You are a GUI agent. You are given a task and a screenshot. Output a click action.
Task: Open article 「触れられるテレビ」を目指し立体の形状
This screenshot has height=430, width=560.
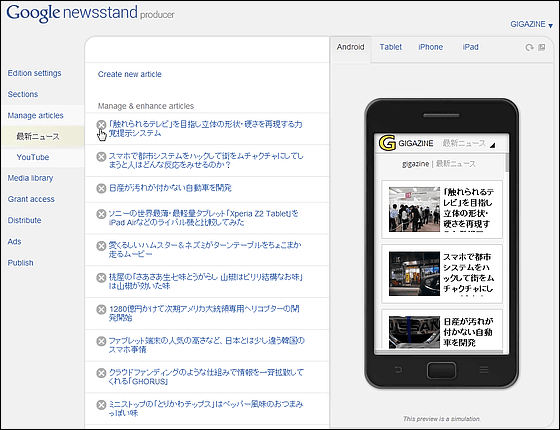205,129
